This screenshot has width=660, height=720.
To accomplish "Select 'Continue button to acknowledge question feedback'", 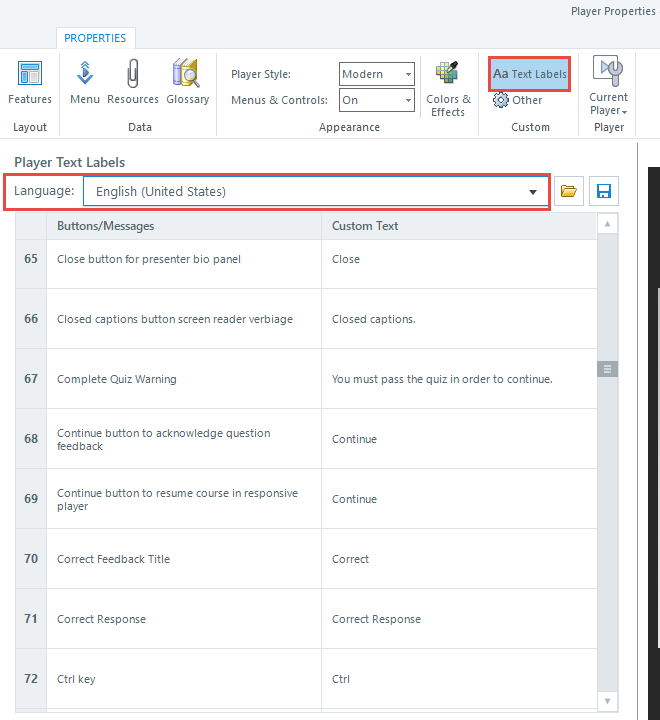I will (x=164, y=439).
